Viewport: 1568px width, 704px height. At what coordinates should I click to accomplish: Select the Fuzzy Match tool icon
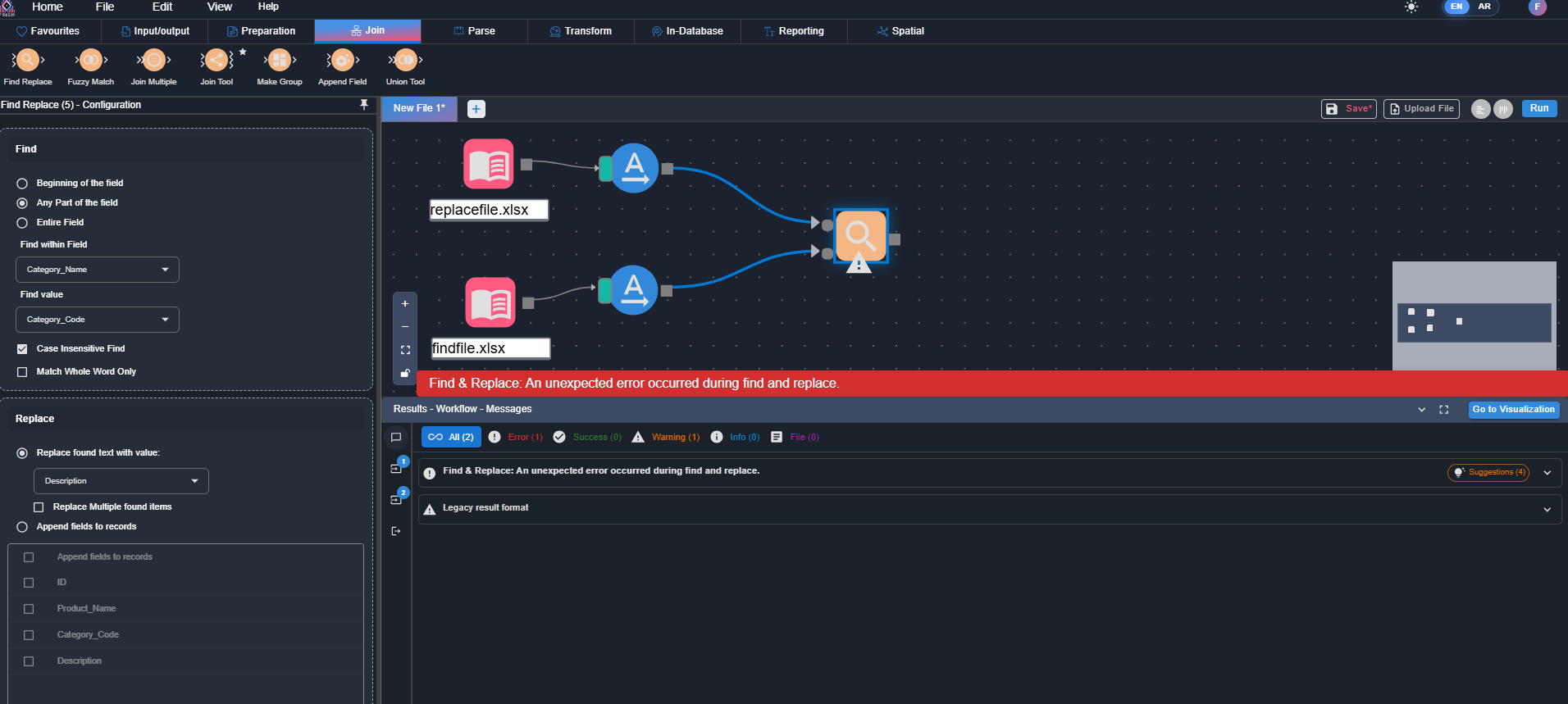pos(90,61)
